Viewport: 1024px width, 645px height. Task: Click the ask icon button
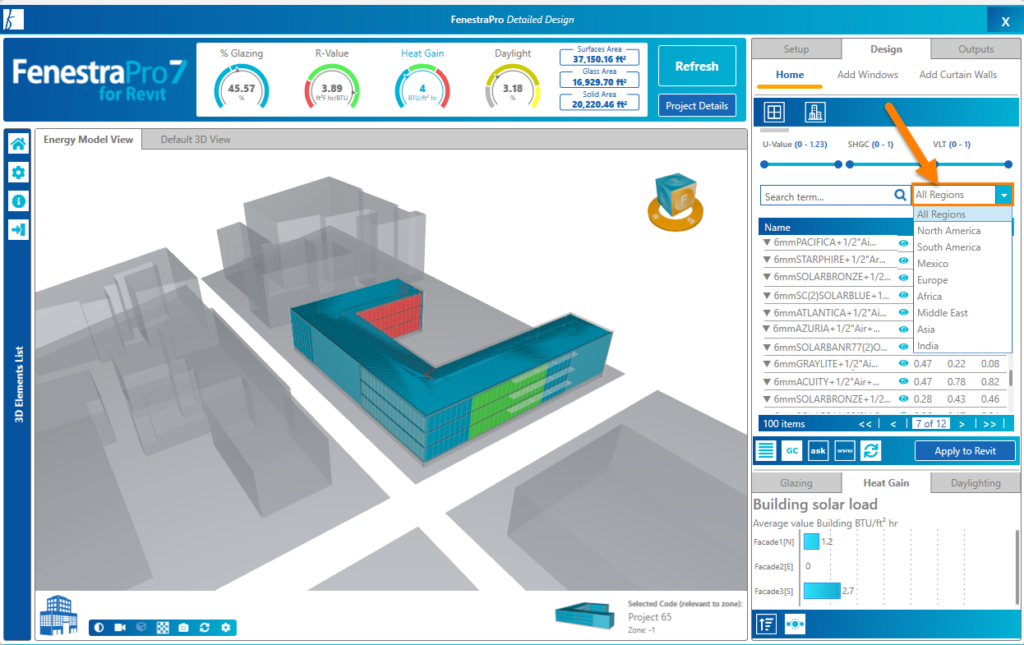tap(818, 450)
